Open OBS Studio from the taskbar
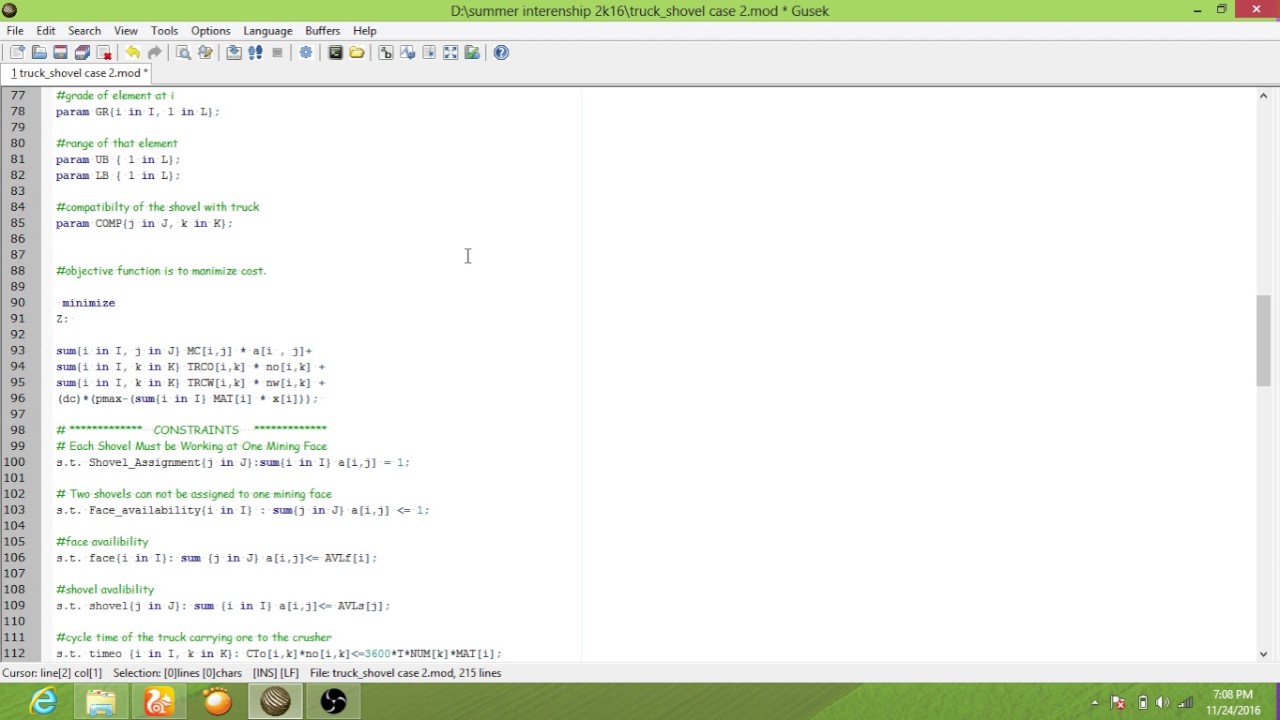 tap(333, 702)
